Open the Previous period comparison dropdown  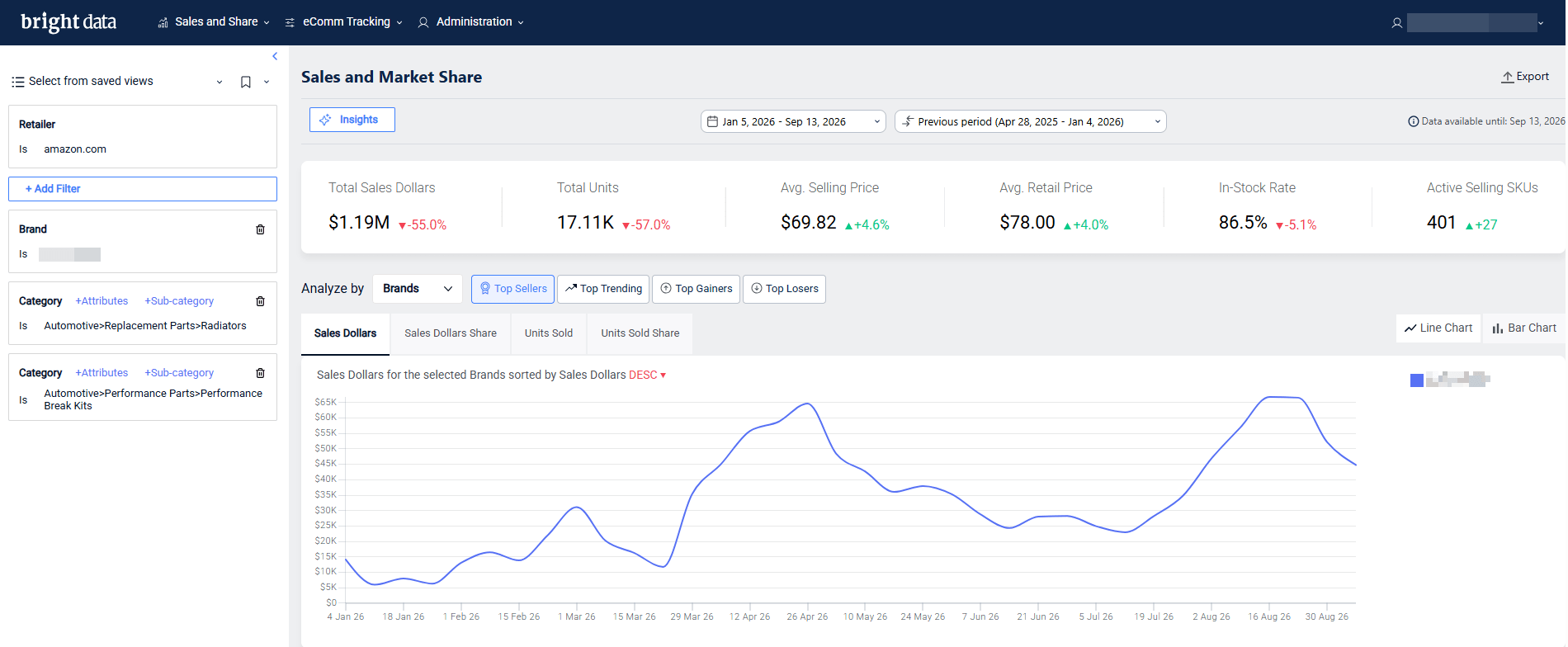pos(1031,121)
